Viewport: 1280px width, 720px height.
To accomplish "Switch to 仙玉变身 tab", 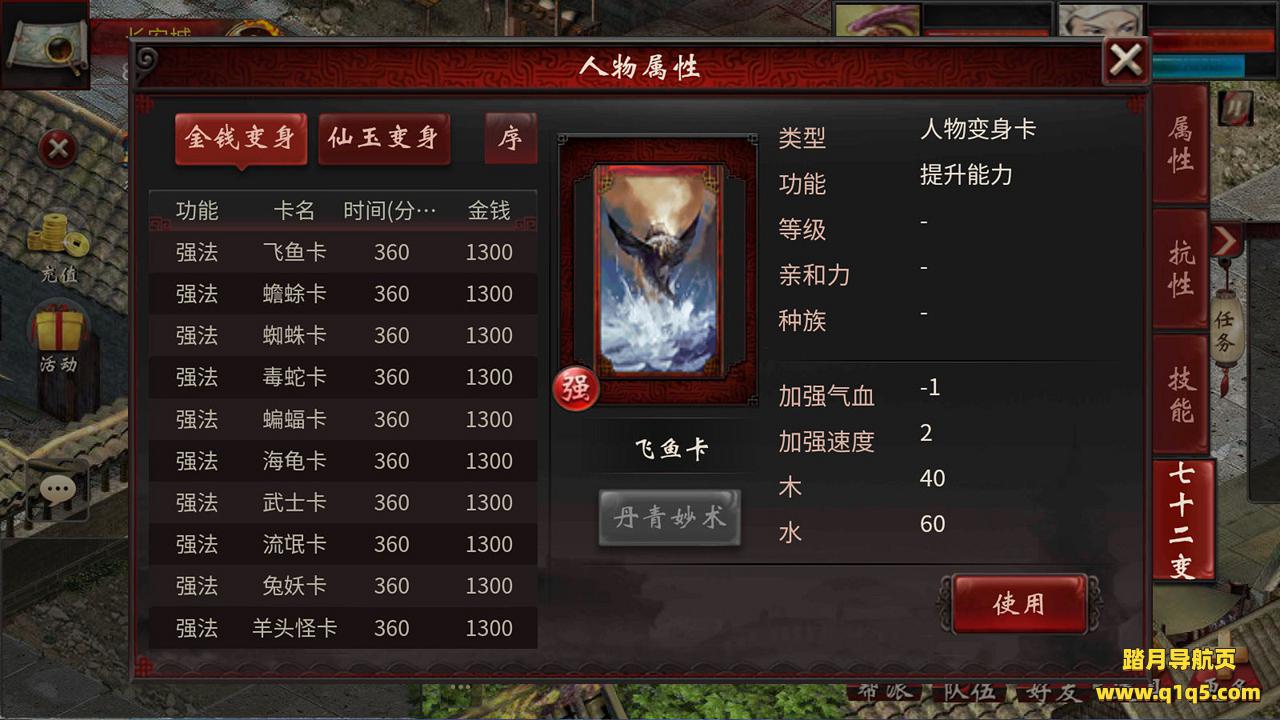I will (x=384, y=138).
